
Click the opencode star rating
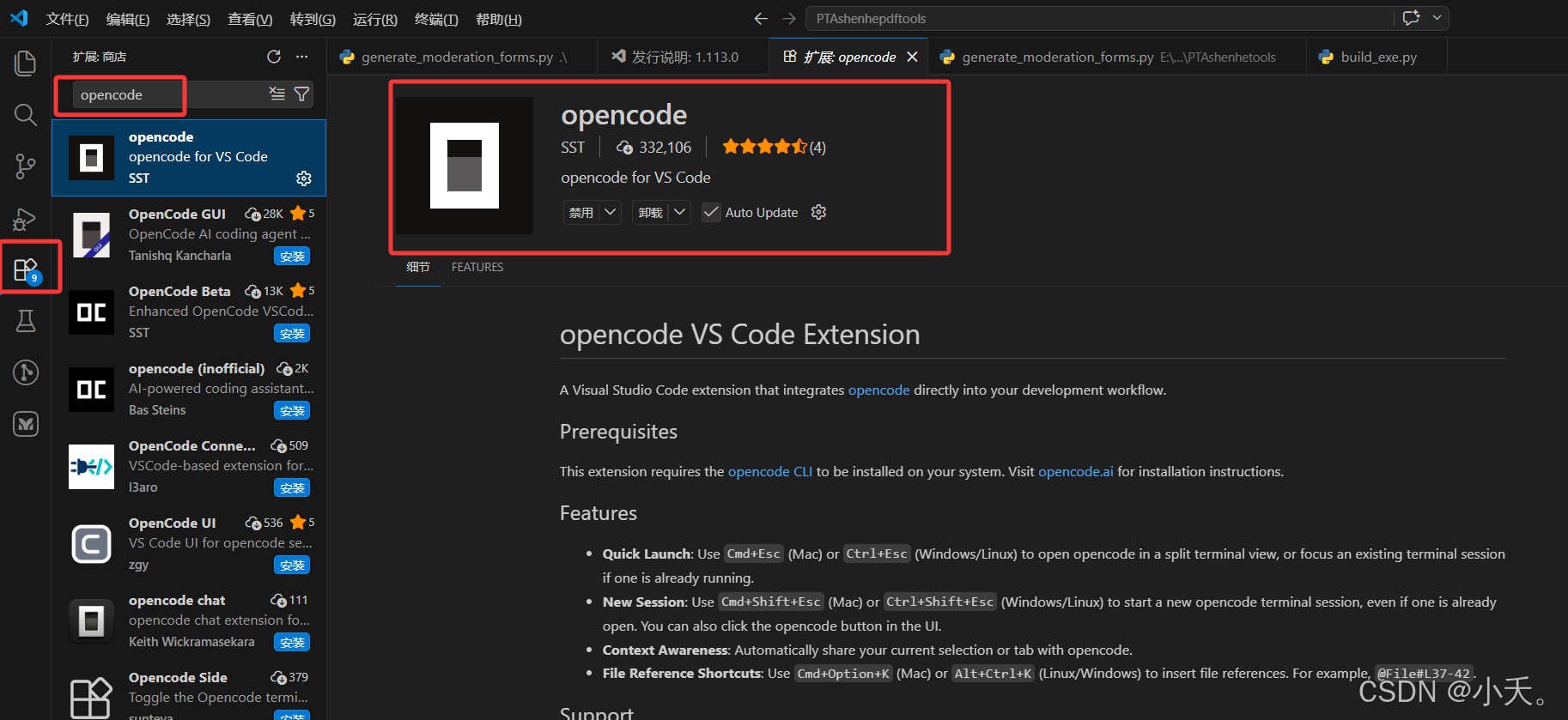point(764,147)
